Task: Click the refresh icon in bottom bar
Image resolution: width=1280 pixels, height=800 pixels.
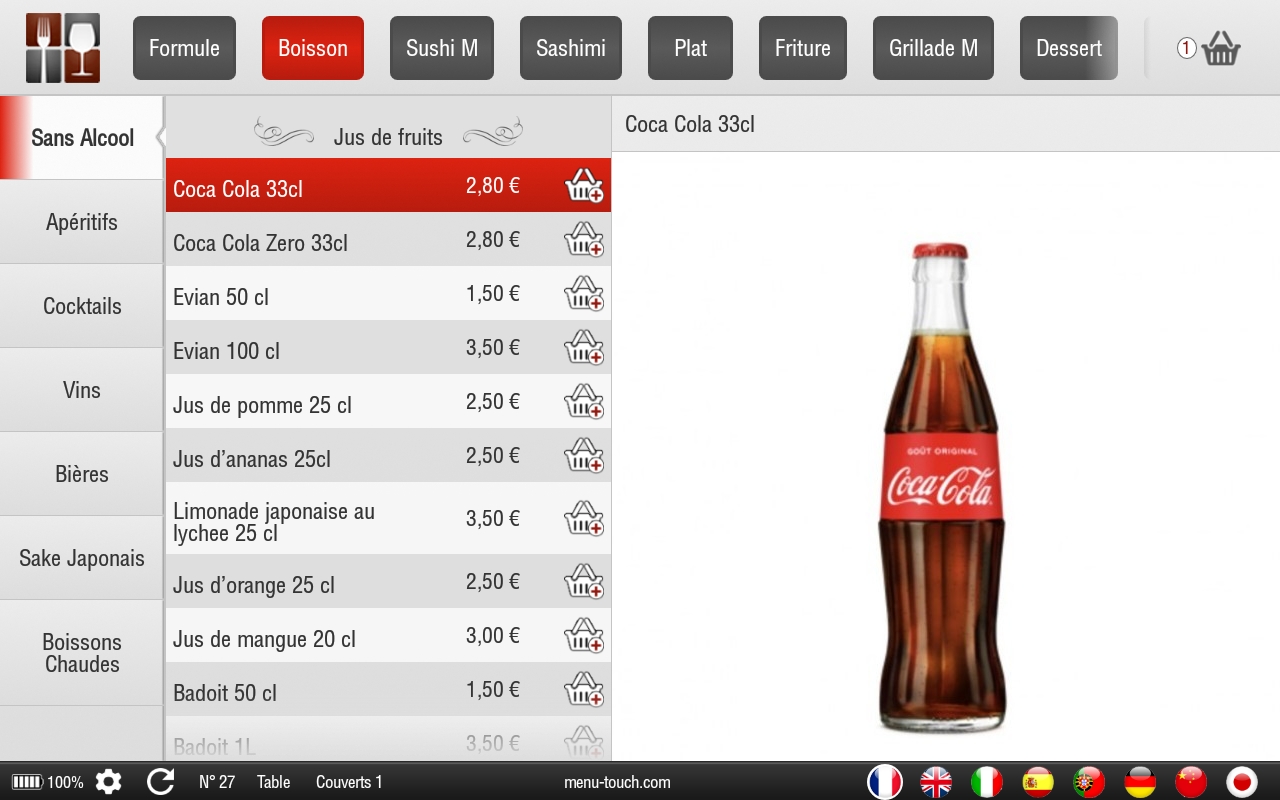Action: (x=160, y=782)
